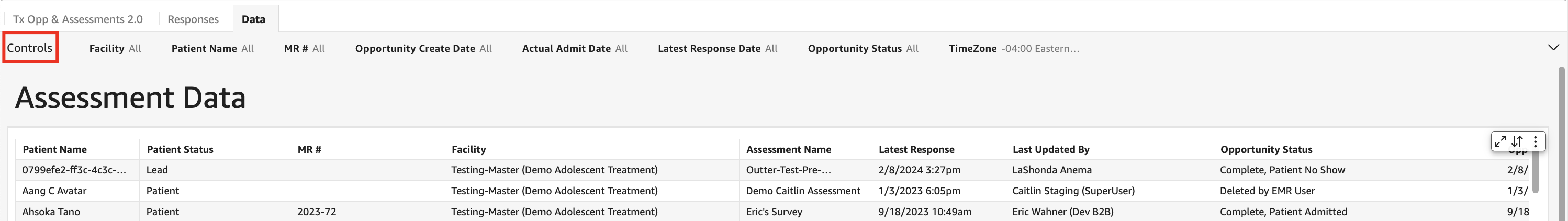Switch to Tx Opp & Assessments 2.0 tab
Image resolution: width=1568 pixels, height=221 pixels.
(78, 19)
